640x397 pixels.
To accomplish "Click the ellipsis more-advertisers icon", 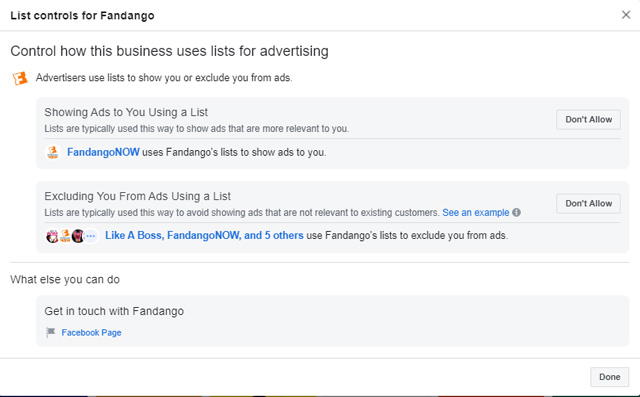I will click(x=91, y=236).
